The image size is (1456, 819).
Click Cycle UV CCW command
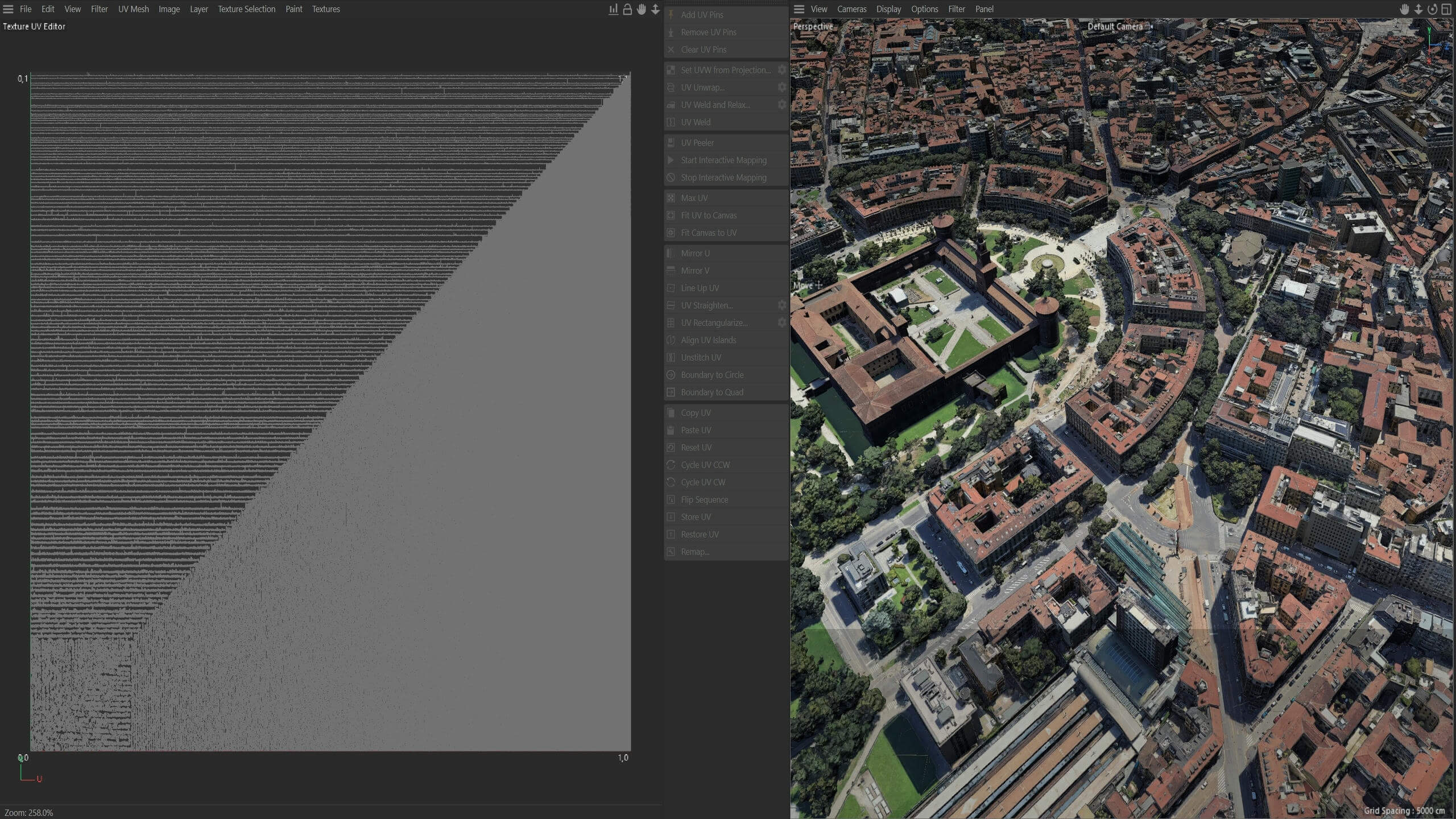click(726, 465)
